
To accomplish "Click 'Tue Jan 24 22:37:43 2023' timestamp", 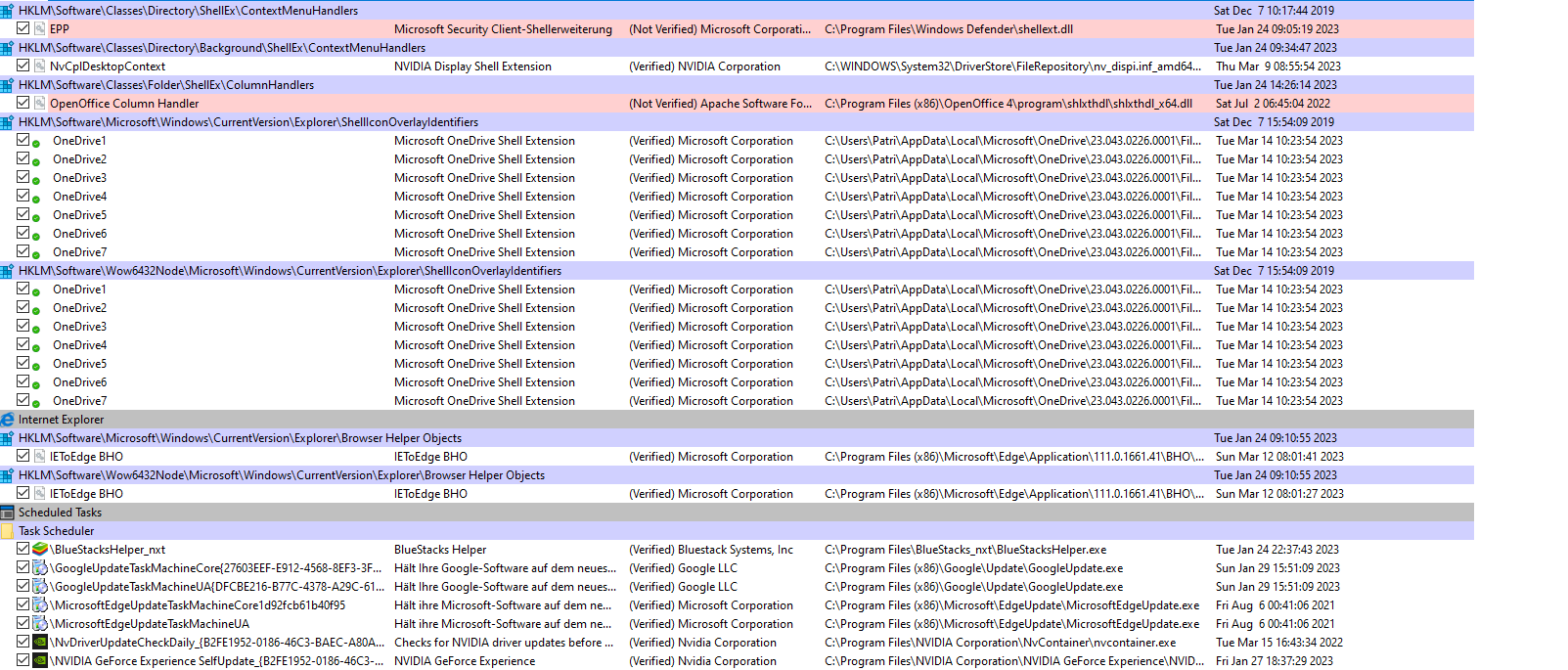I will 1277,550.
